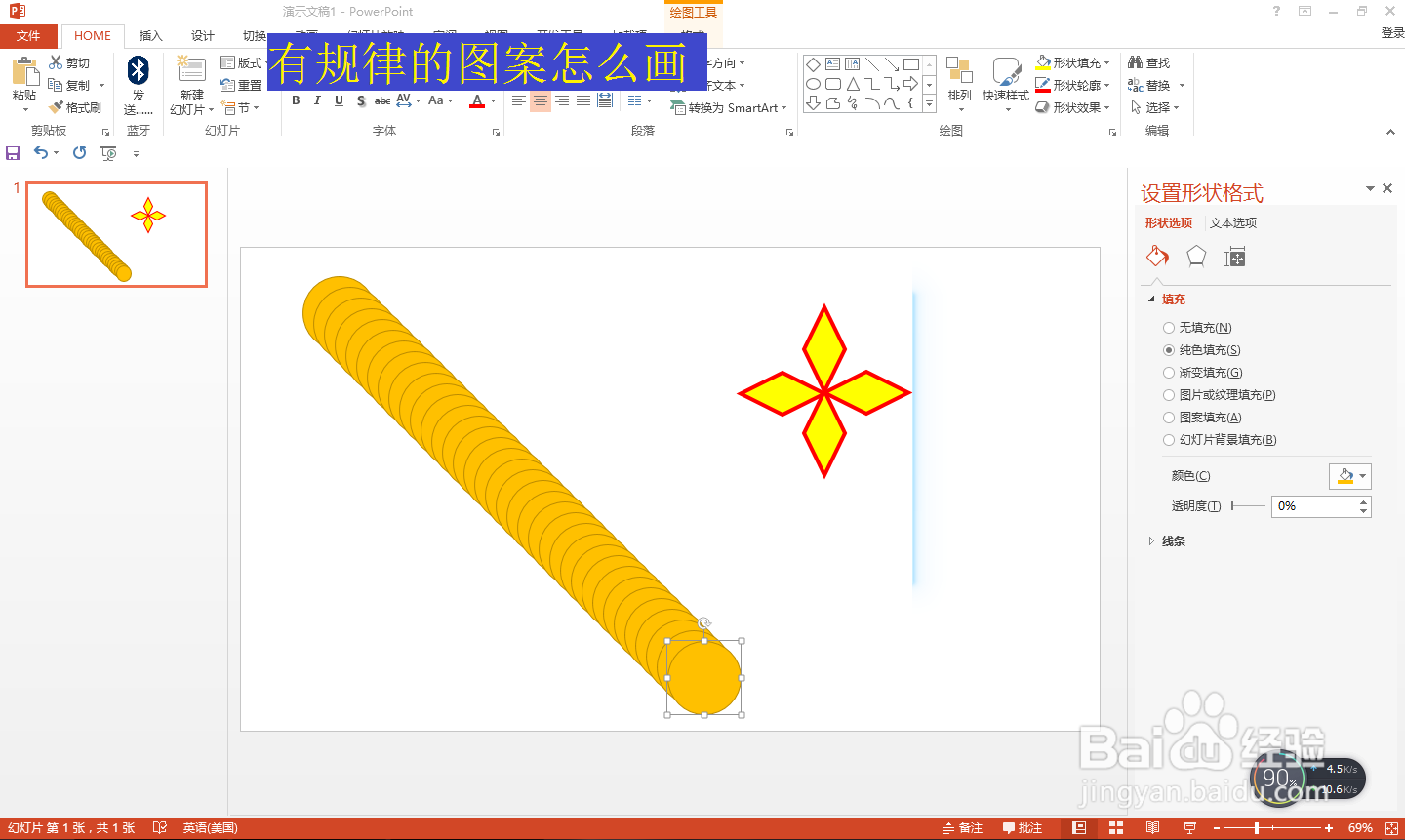Open the 插入 ribbon tab
Screen dimensions: 1405x840
pyautogui.click(x=150, y=35)
